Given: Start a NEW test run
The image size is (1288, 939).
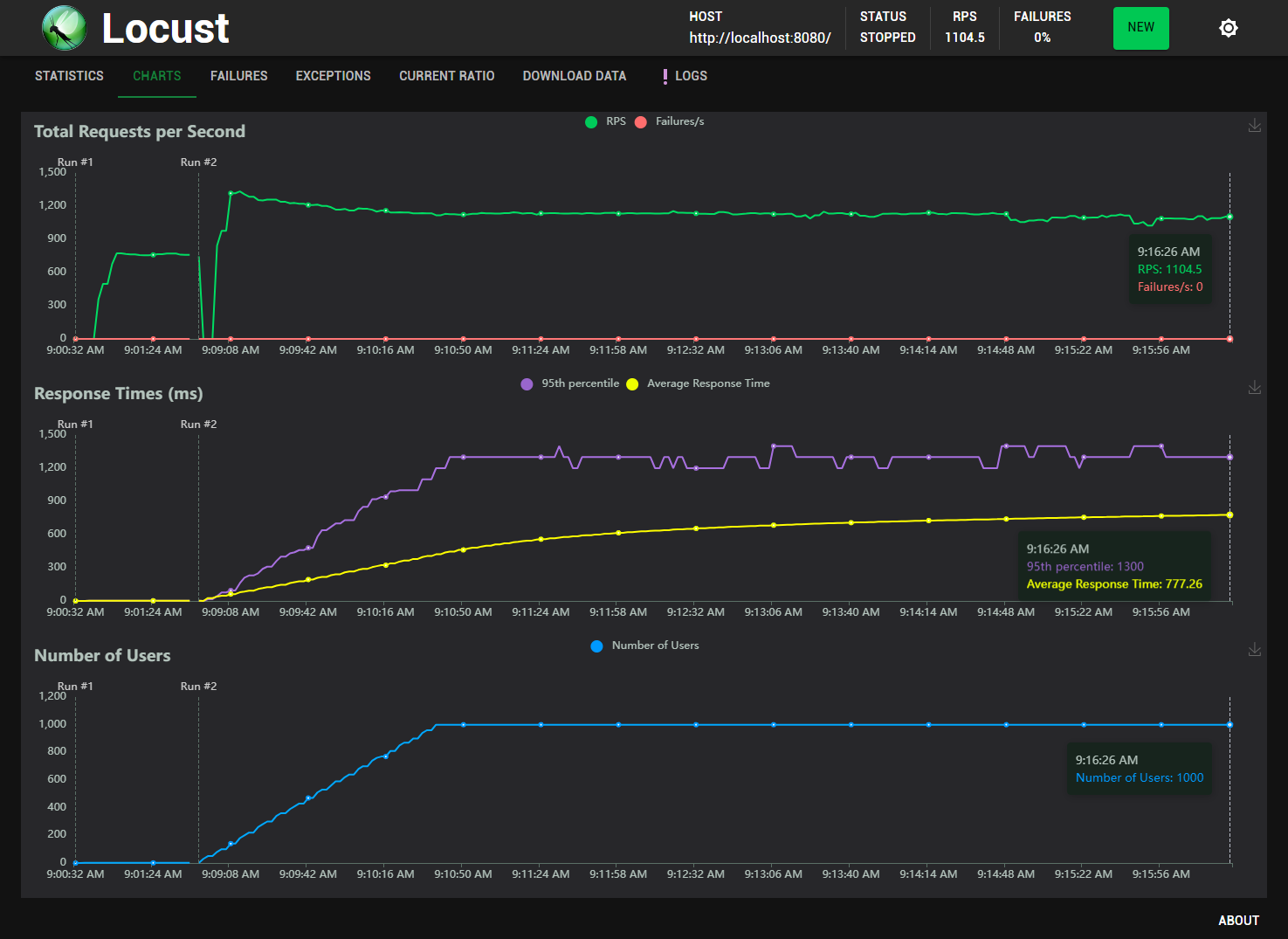Looking at the screenshot, I should pyautogui.click(x=1140, y=28).
